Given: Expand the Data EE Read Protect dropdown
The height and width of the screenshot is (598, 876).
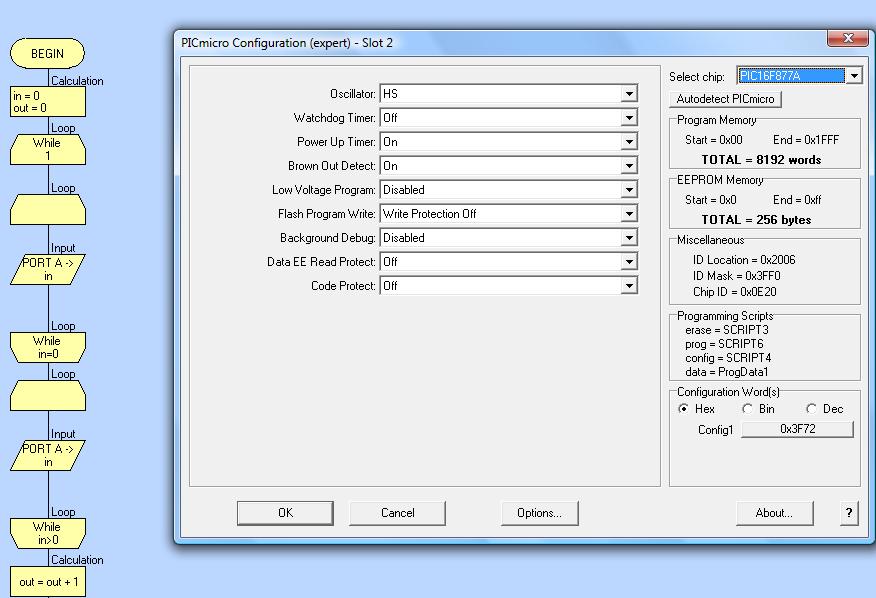Looking at the screenshot, I should tap(508, 262).
